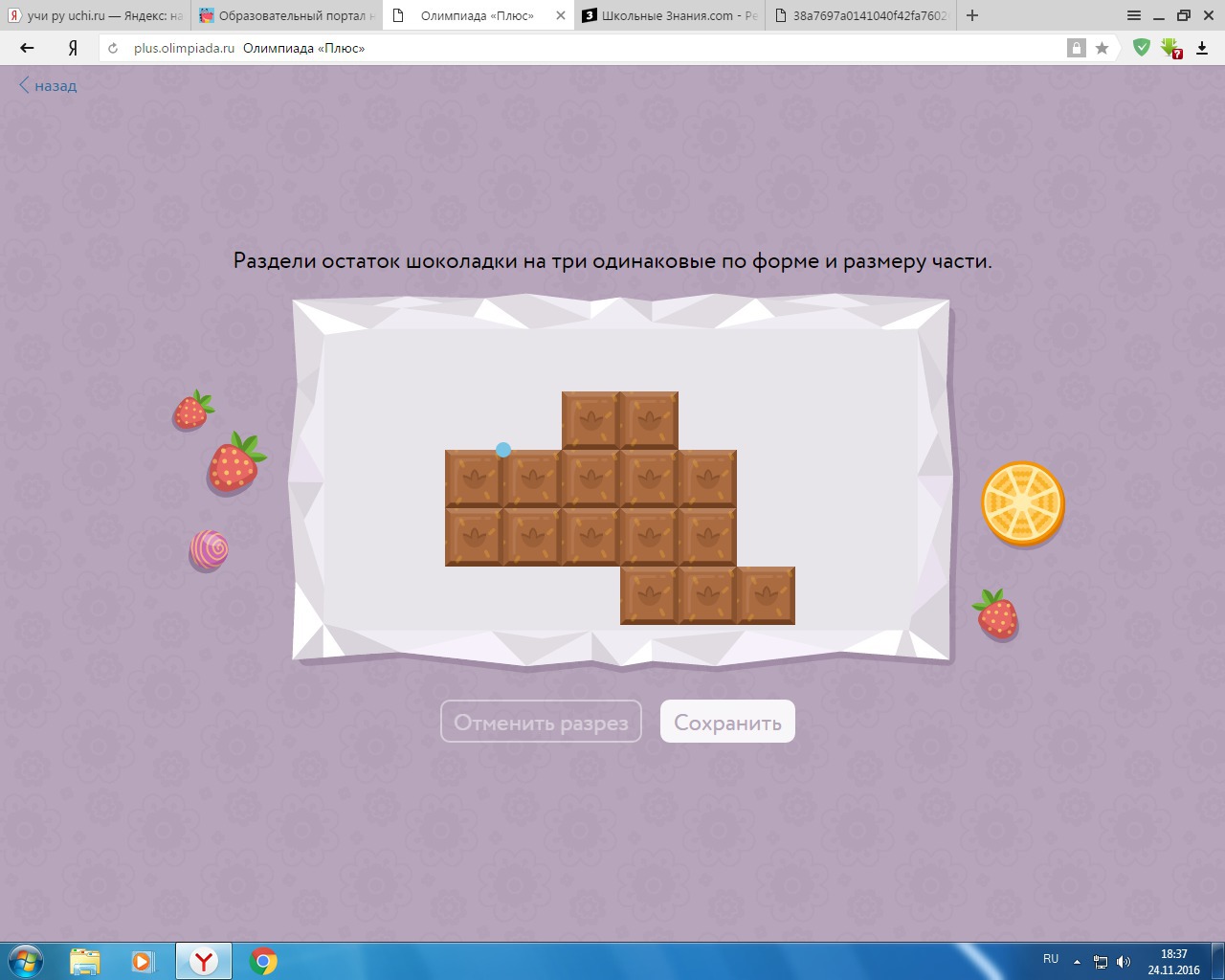Click the green download extension icon with red badge
Screen dimensions: 1225x980
[x=1172, y=48]
